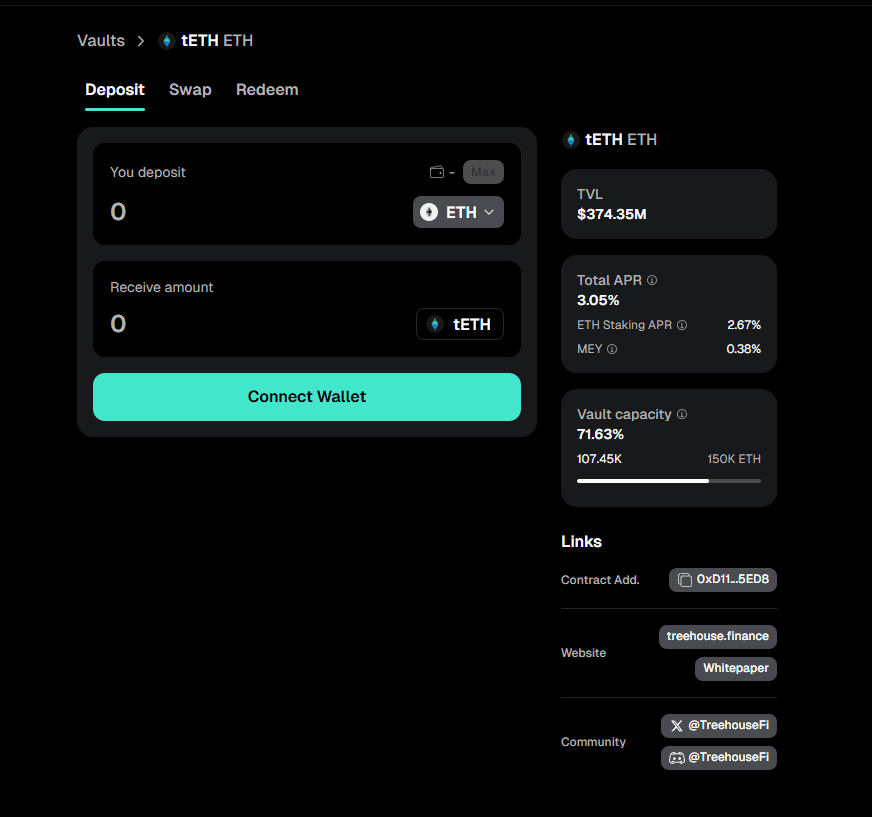Click the vault capacity 71.63% value
The image size is (872, 817).
coord(600,434)
